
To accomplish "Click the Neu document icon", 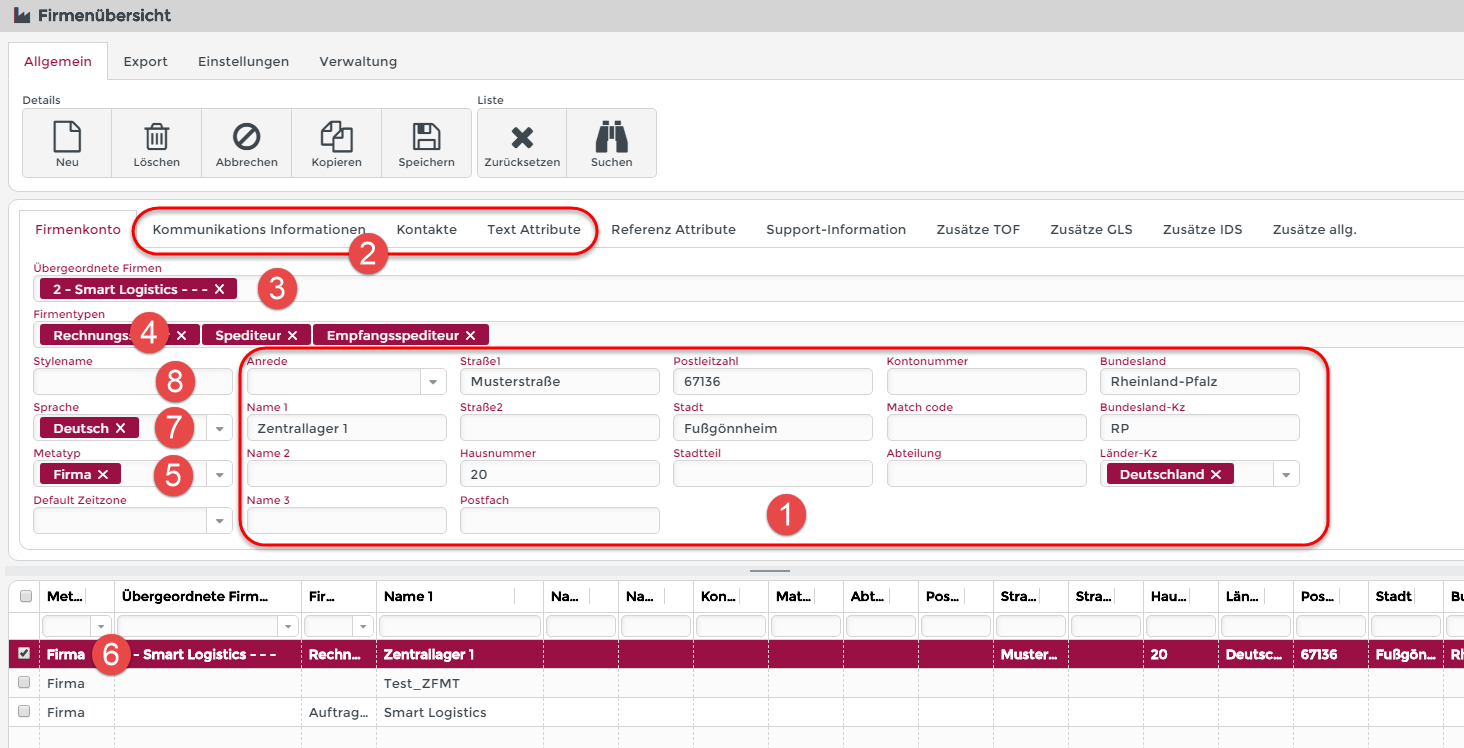I will tap(67, 136).
